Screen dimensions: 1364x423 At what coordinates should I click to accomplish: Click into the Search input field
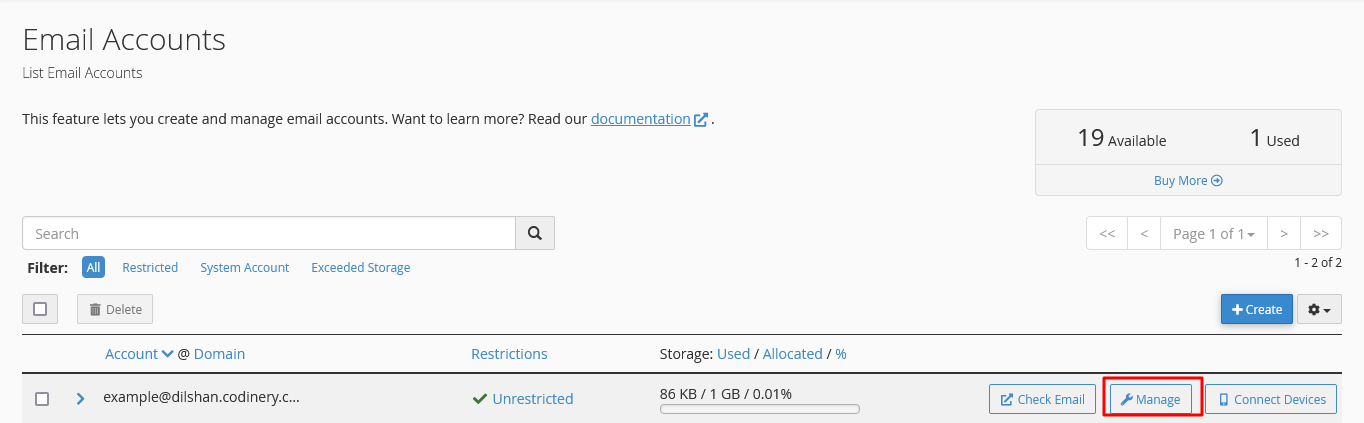(268, 233)
